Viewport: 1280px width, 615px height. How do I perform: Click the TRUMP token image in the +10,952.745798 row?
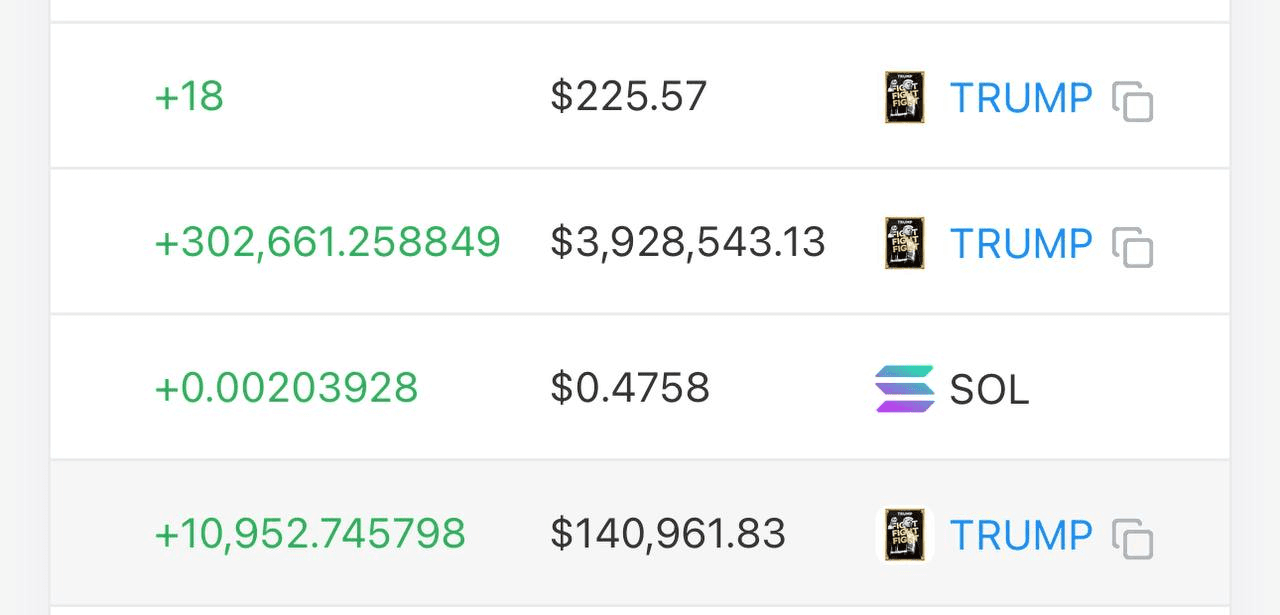pyautogui.click(x=904, y=534)
